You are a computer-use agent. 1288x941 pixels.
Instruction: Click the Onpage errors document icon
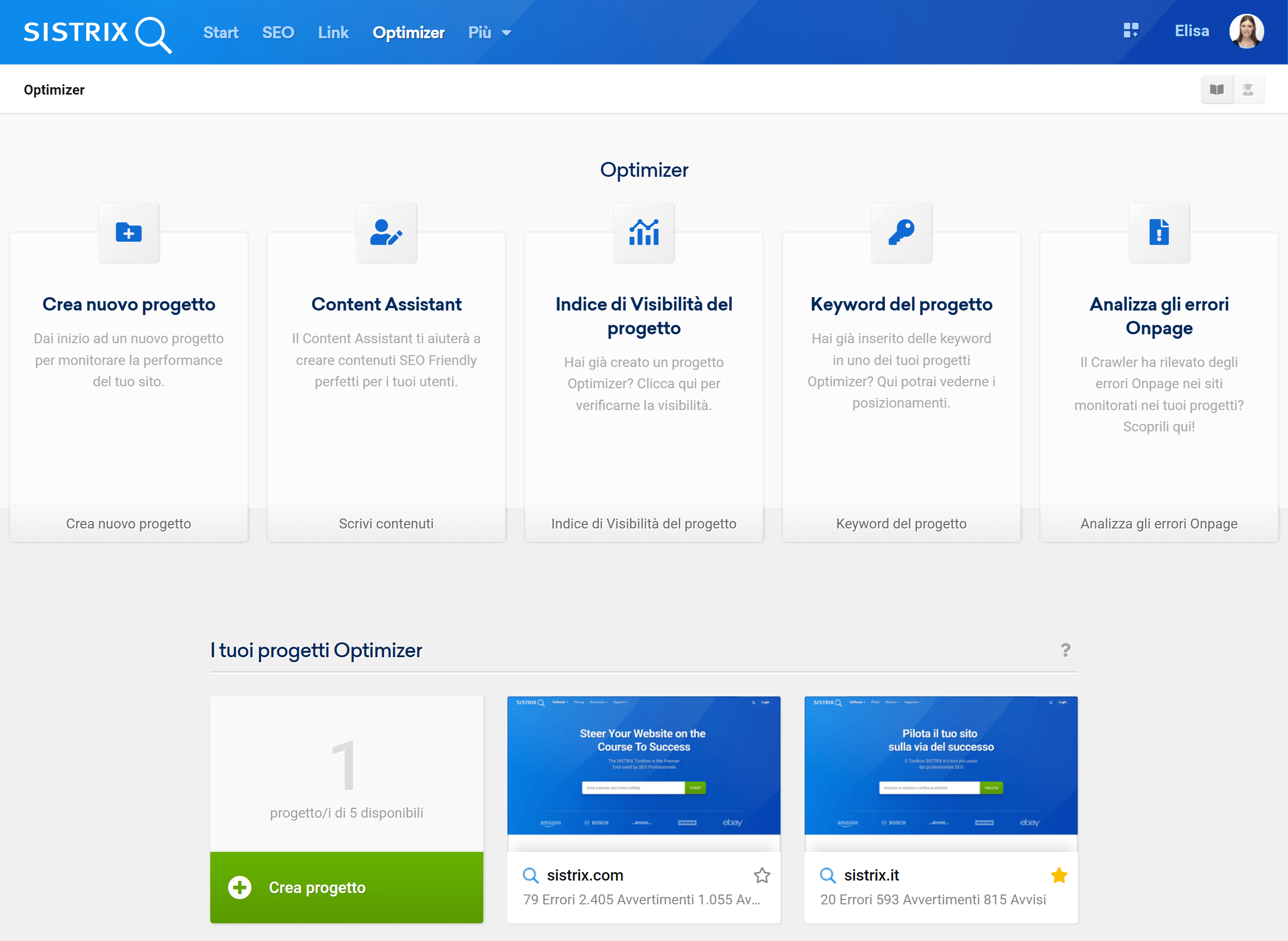pyautogui.click(x=1159, y=232)
